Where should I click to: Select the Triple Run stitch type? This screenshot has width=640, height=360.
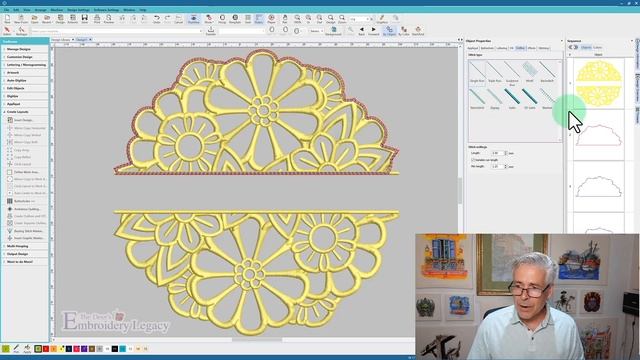(x=494, y=72)
